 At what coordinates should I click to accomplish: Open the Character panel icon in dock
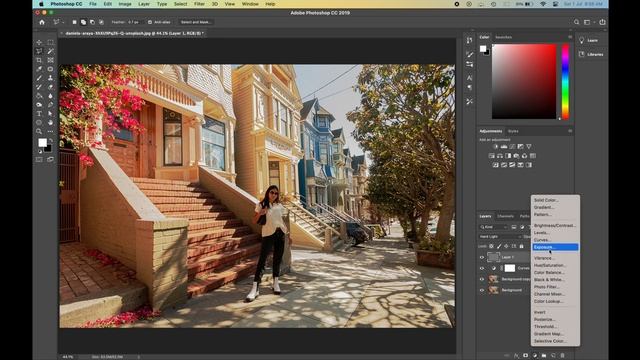(x=469, y=78)
